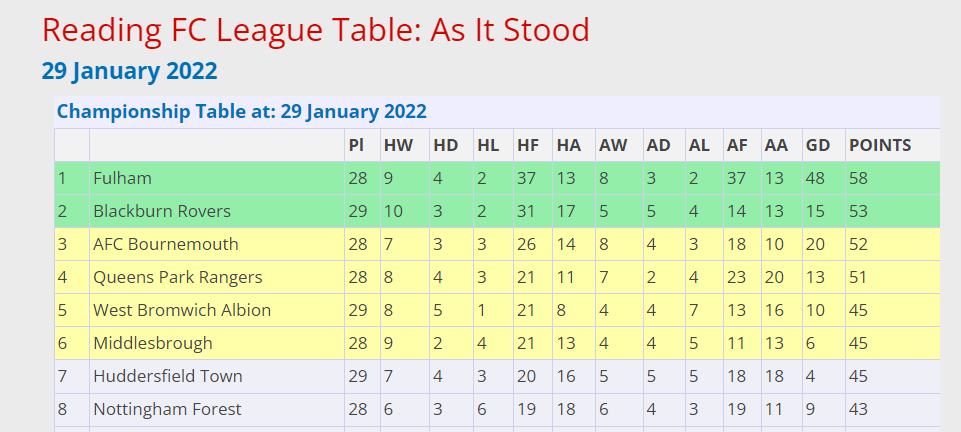Click Fulham's 58 points cell
This screenshot has width=961, height=432.
859,178
